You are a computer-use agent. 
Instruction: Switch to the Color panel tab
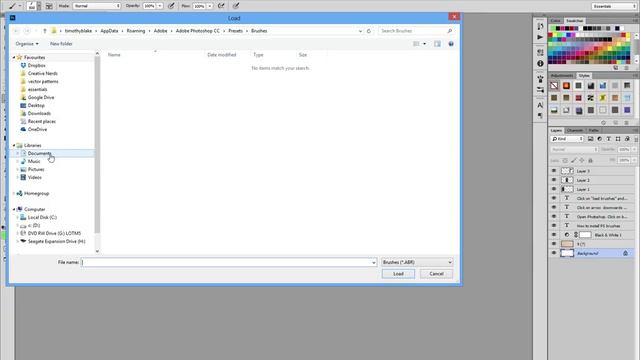tap(556, 21)
